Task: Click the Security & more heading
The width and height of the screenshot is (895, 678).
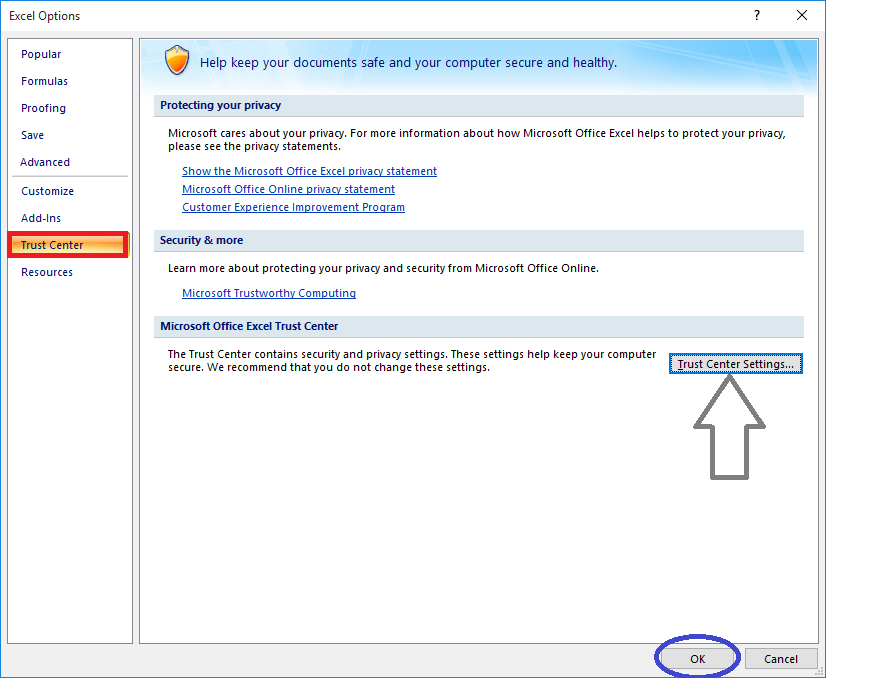Action: click(201, 240)
